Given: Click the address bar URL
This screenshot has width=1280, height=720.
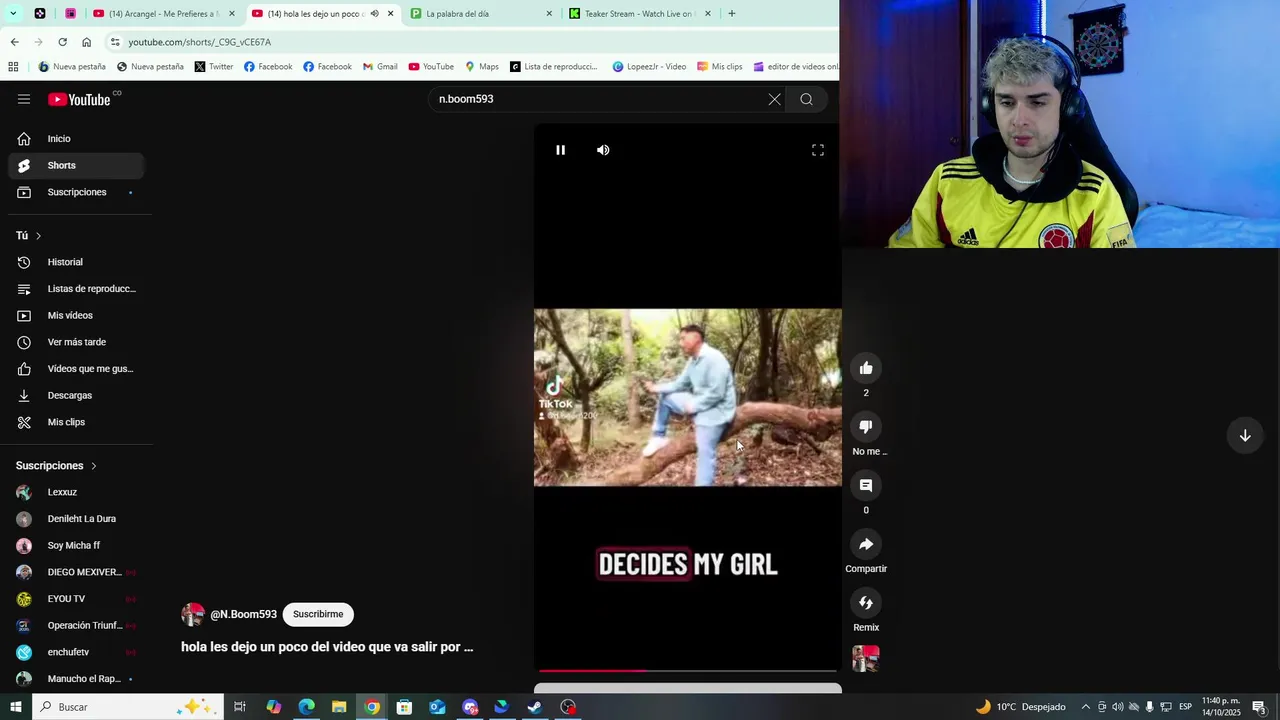Looking at the screenshot, I should coord(200,42).
